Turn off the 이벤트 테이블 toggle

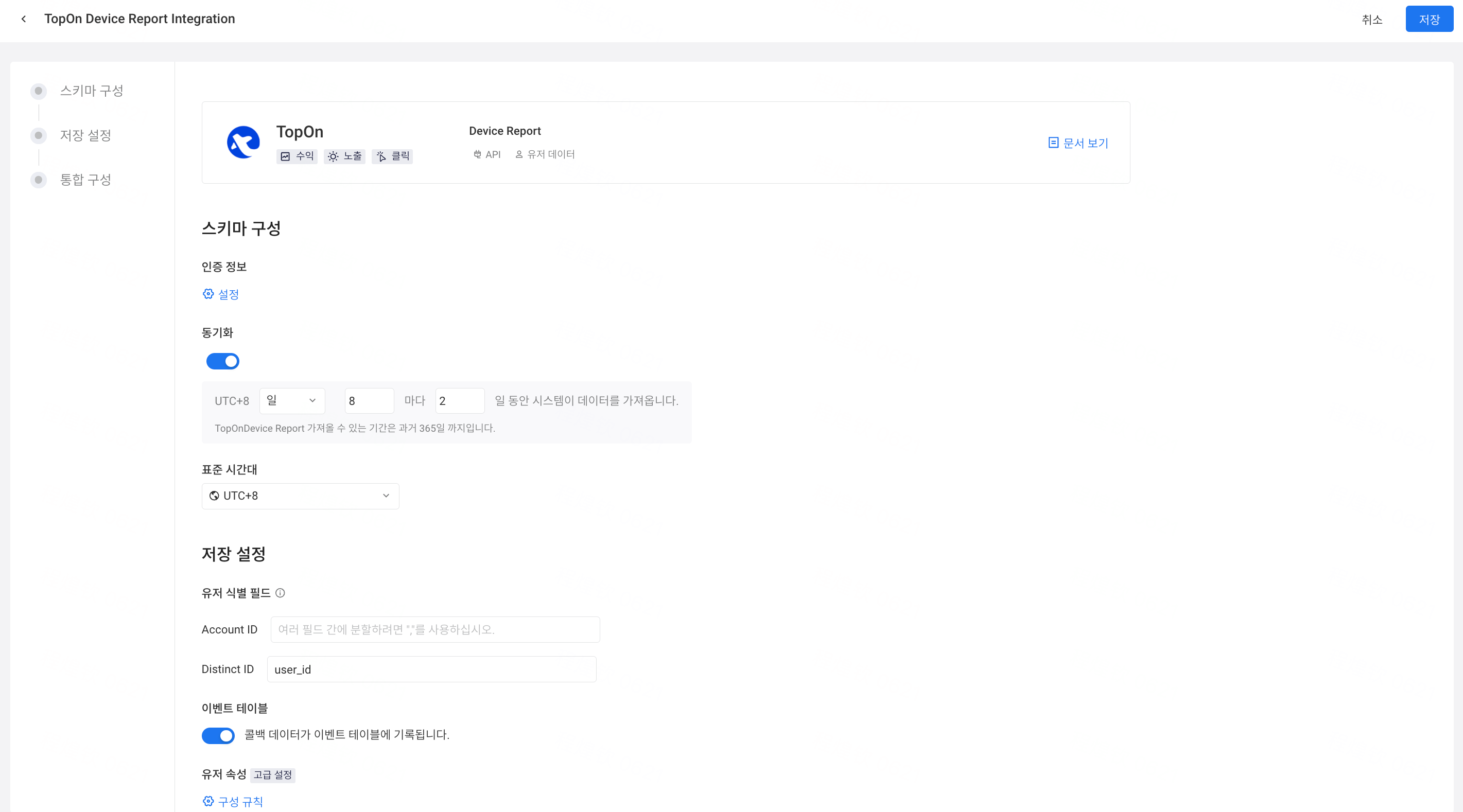[x=218, y=735]
